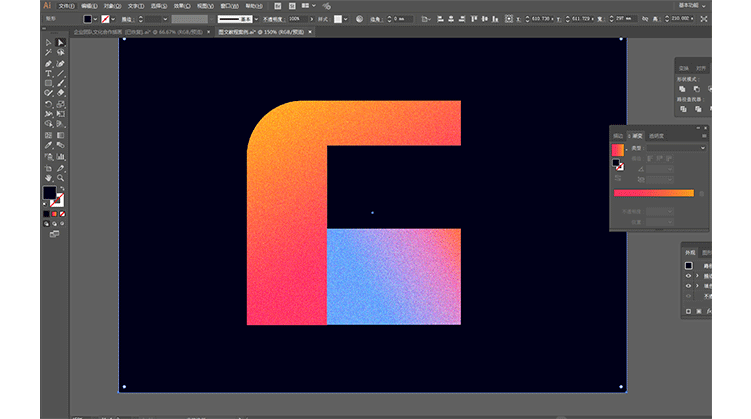
Task: Select the Type (T) tool
Action: coord(48,74)
